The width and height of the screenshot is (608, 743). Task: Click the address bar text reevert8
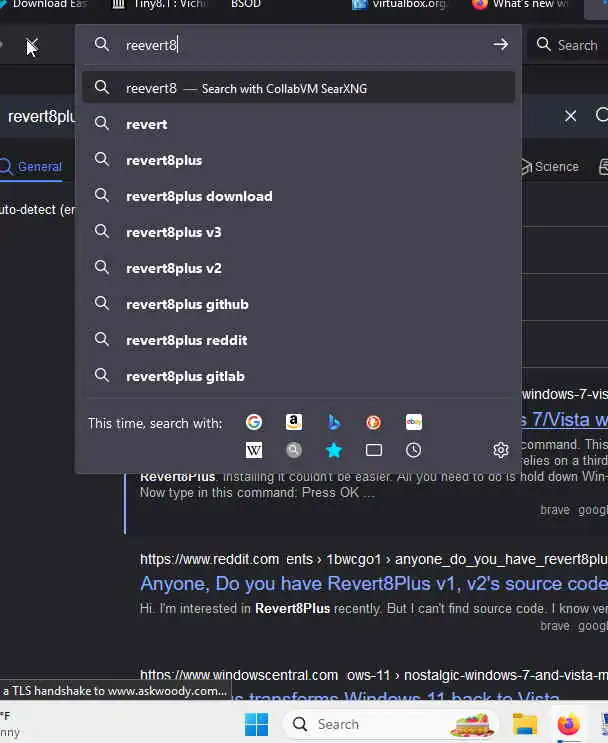[x=152, y=45]
